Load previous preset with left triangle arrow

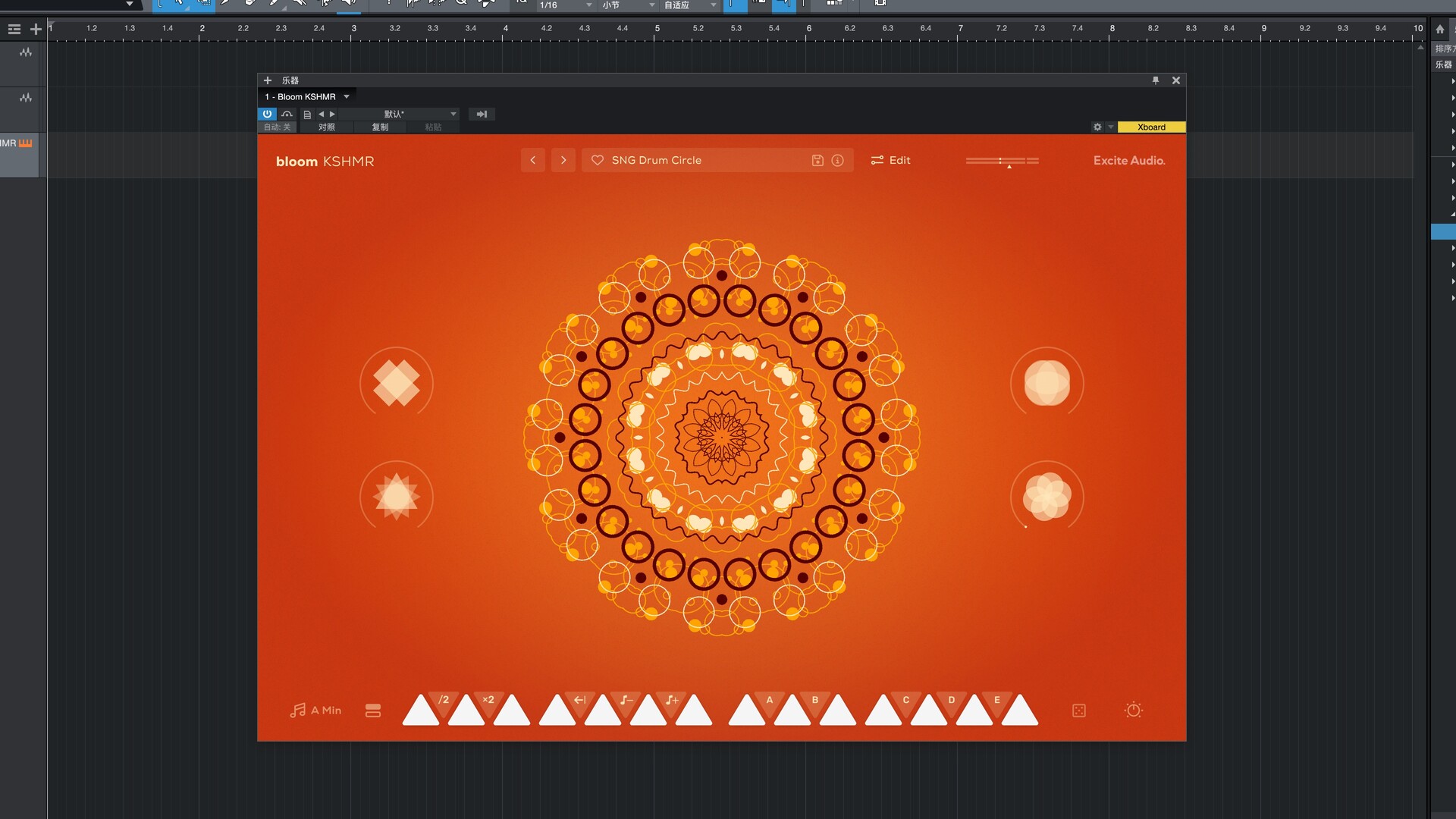pyautogui.click(x=321, y=114)
